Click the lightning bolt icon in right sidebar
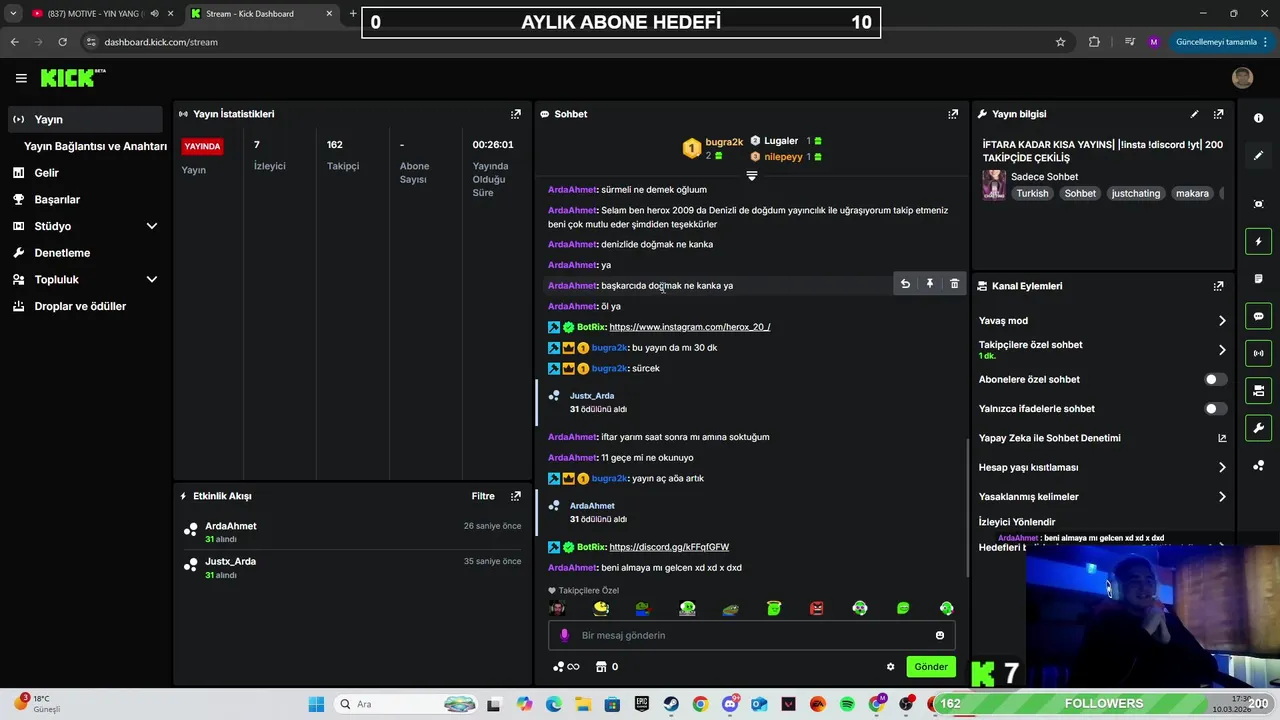 1258,241
